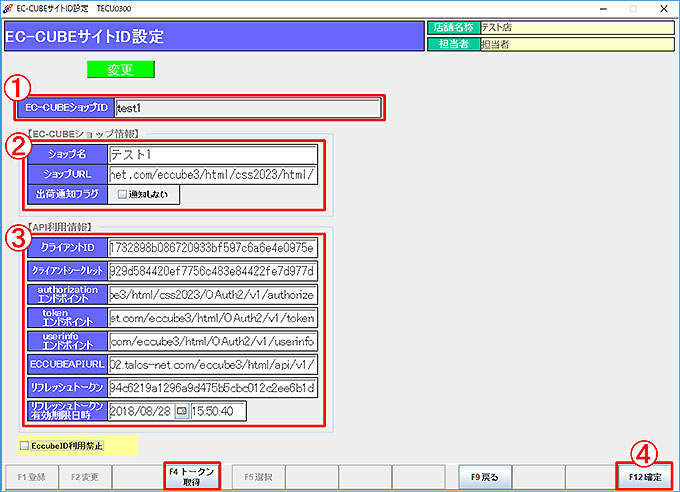Click the F12 確定 button
Screen dimensions: 680x492
[644, 477]
